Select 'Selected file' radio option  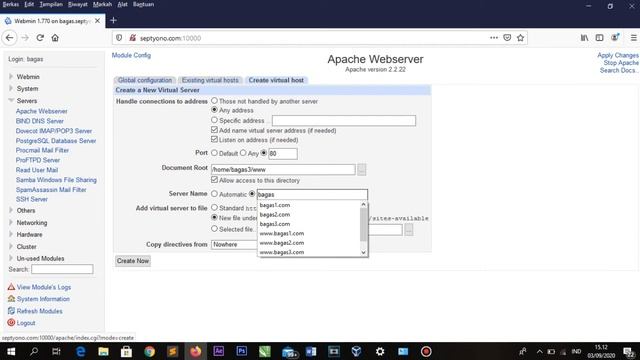coord(214,229)
